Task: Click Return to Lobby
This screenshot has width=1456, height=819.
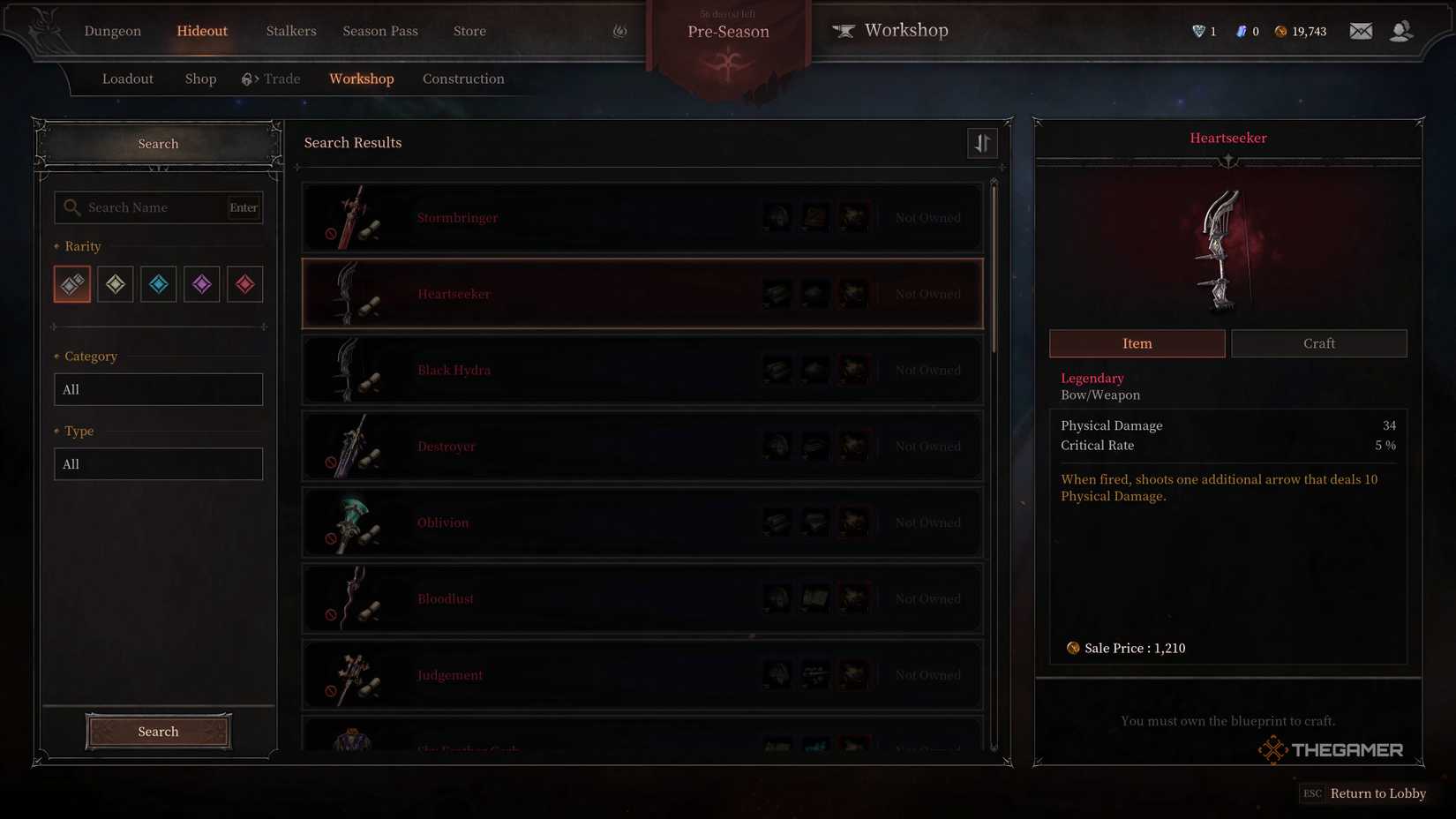Action: (1377, 793)
